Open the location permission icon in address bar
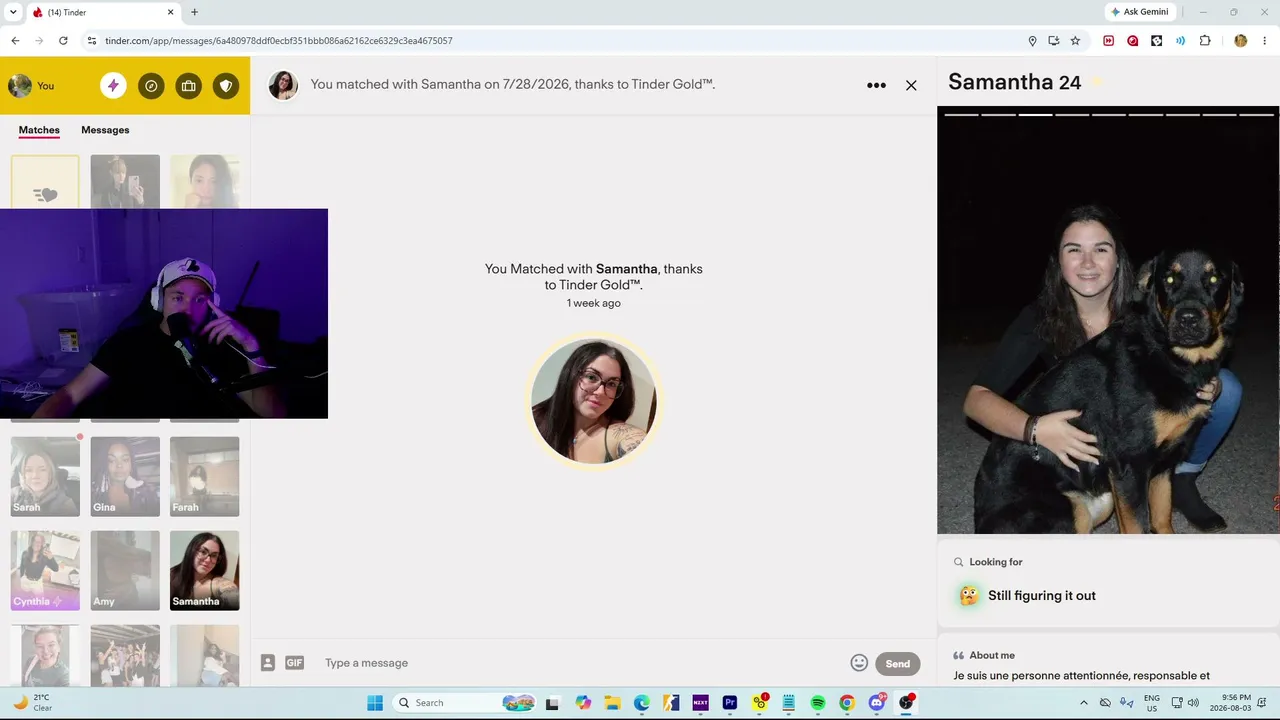 1032,41
